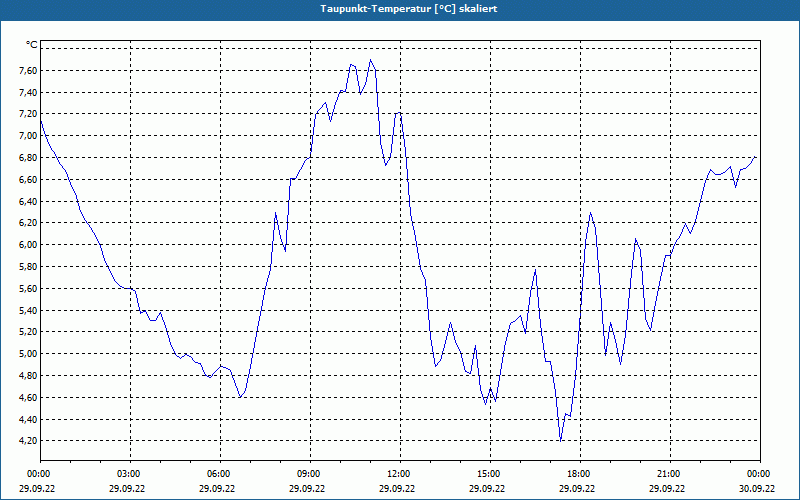Click the 6,40 y-axis label
This screenshot has width=800, height=500.
point(28,202)
